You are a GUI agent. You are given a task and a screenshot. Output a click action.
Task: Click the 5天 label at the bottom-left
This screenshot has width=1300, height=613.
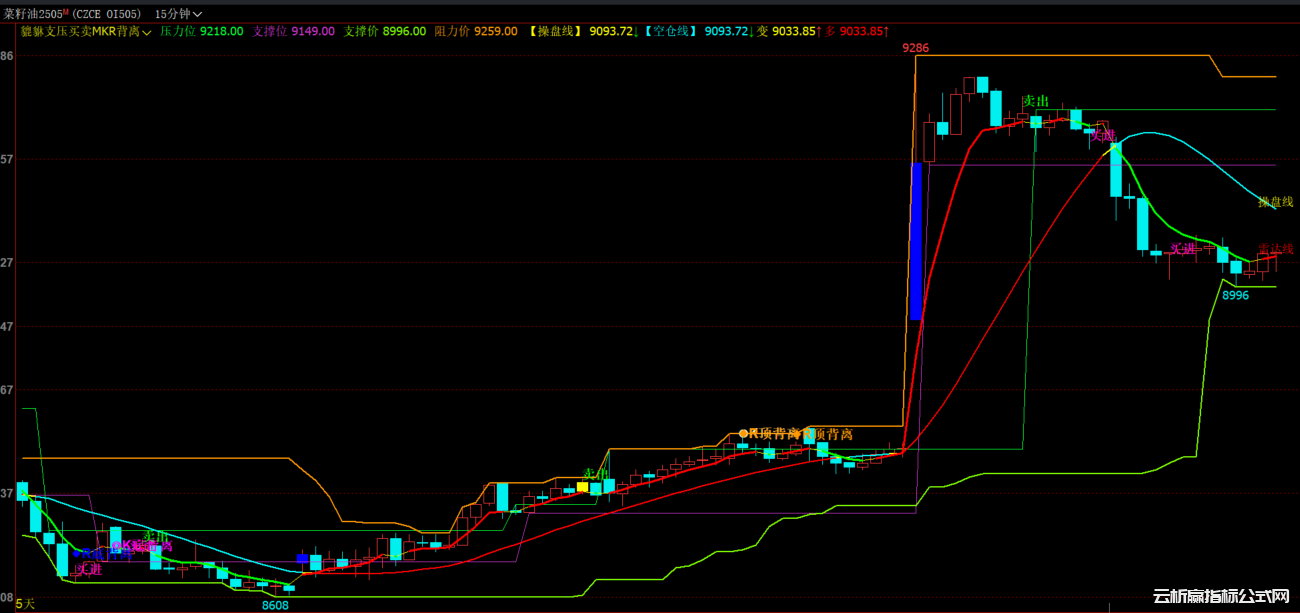point(25,604)
